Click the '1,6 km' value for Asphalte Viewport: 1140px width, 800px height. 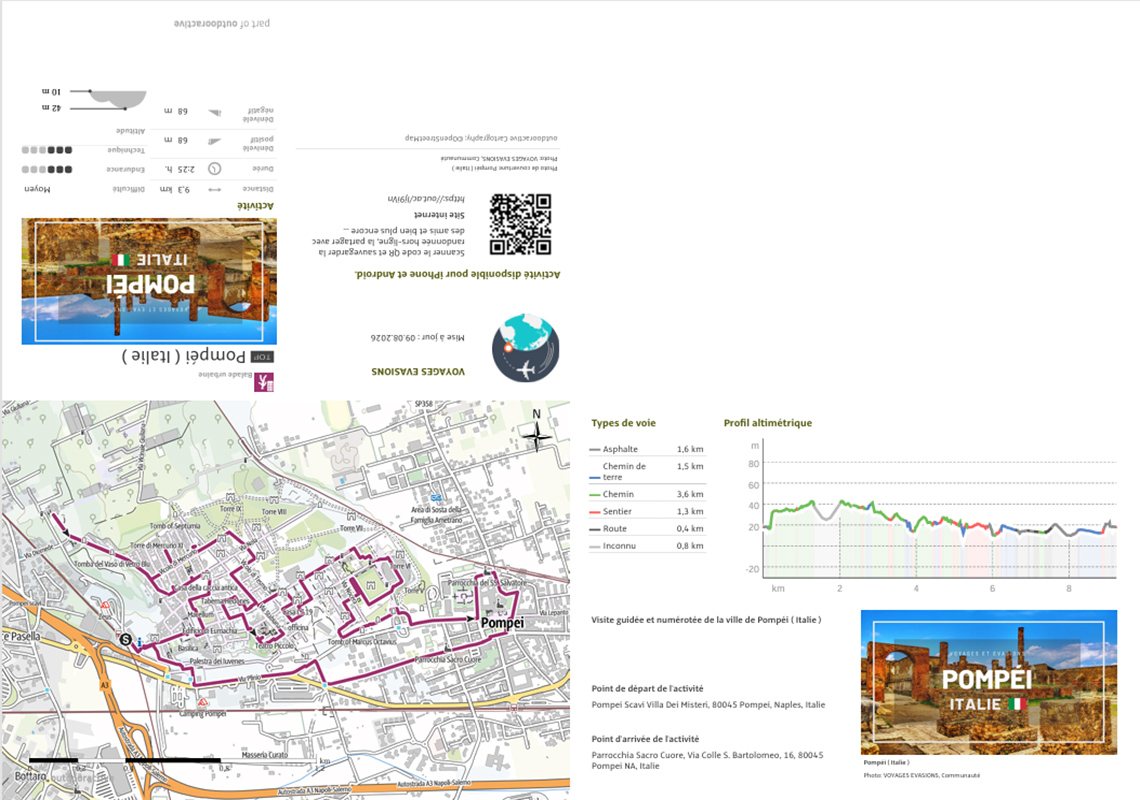(x=690, y=449)
